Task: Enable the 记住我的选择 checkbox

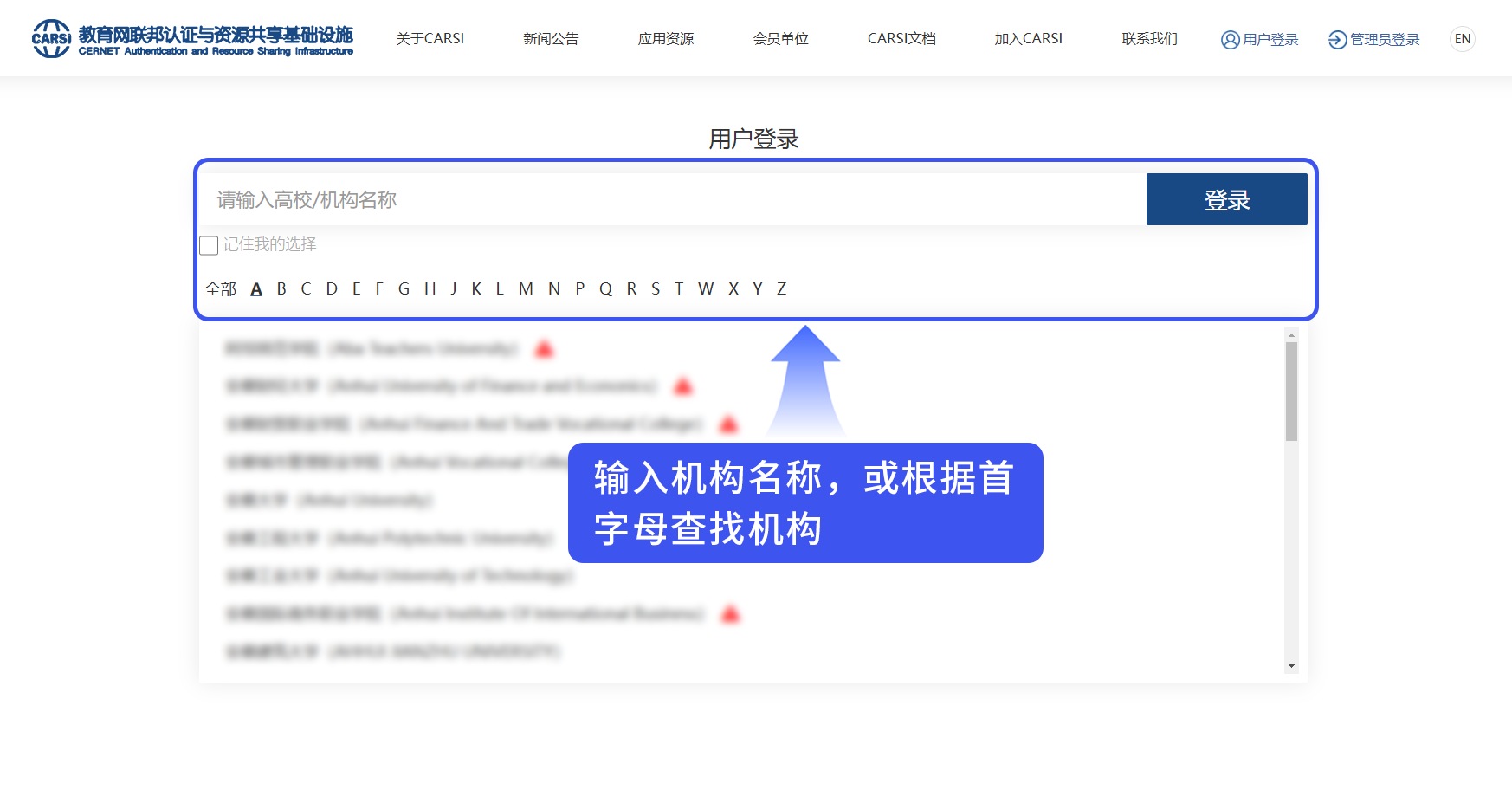Action: click(209, 246)
